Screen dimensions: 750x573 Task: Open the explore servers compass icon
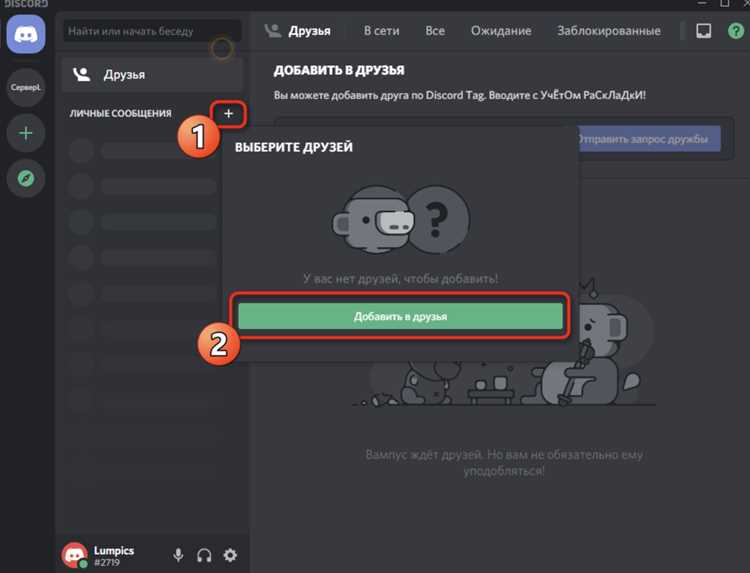pyautogui.click(x=26, y=178)
